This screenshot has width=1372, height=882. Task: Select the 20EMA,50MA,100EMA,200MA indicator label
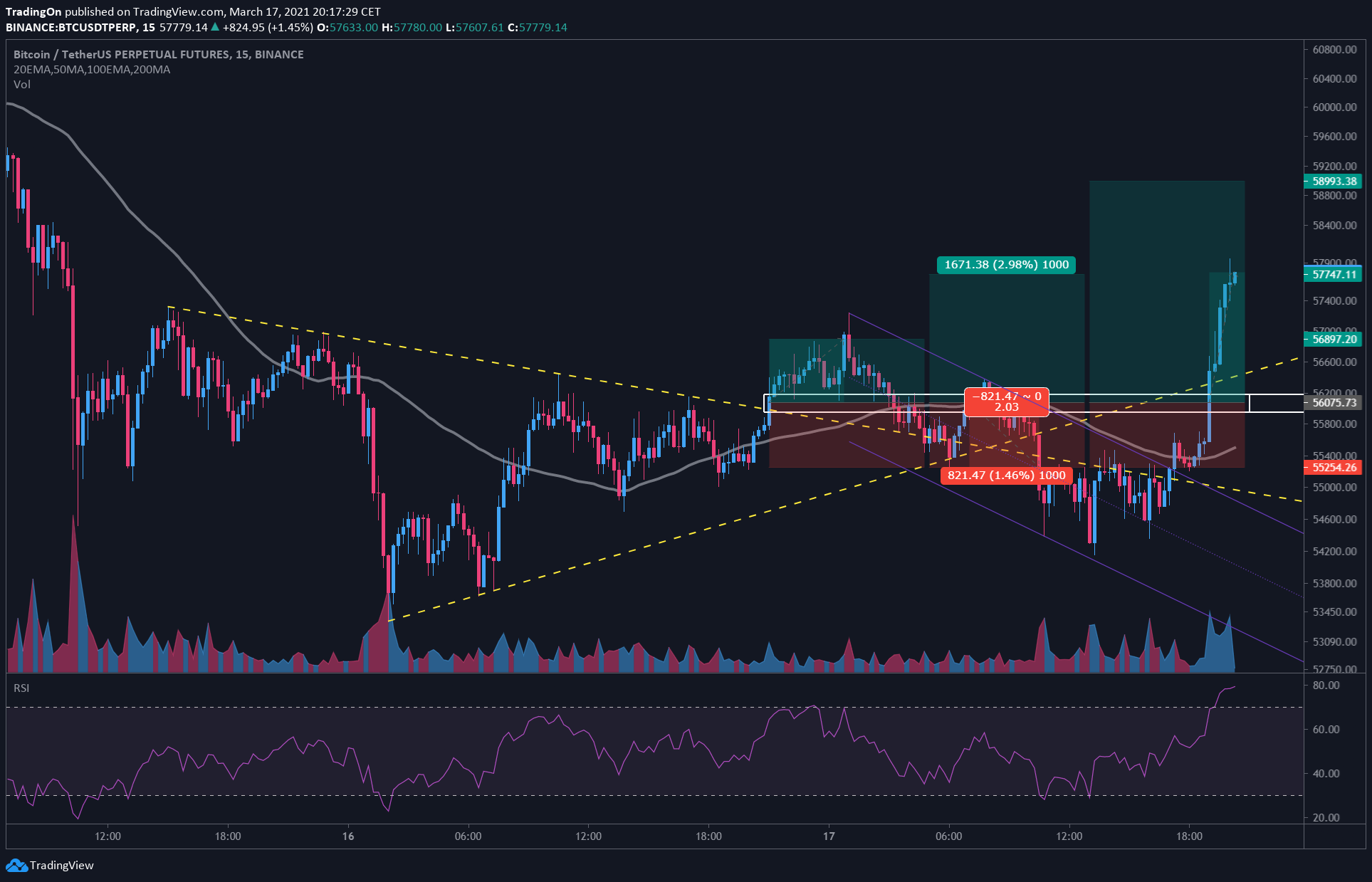(x=92, y=70)
